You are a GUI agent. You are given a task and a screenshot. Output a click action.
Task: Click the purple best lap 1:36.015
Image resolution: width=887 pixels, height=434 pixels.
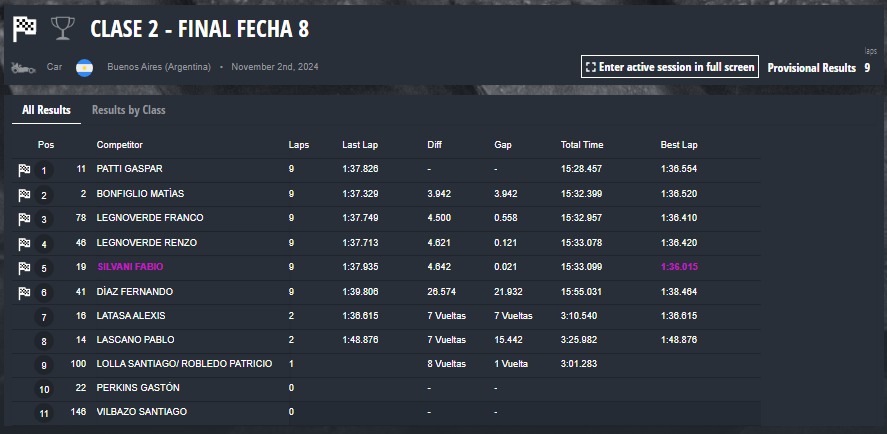pos(679,267)
